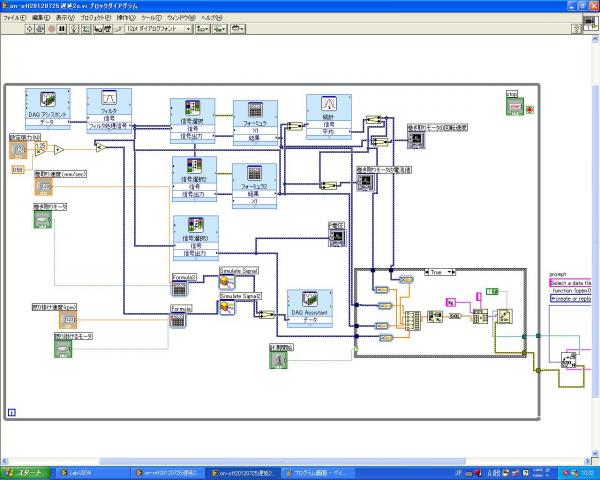Toggle the stop Boolean terminal
The height and width of the screenshot is (480, 600).
pos(514,106)
